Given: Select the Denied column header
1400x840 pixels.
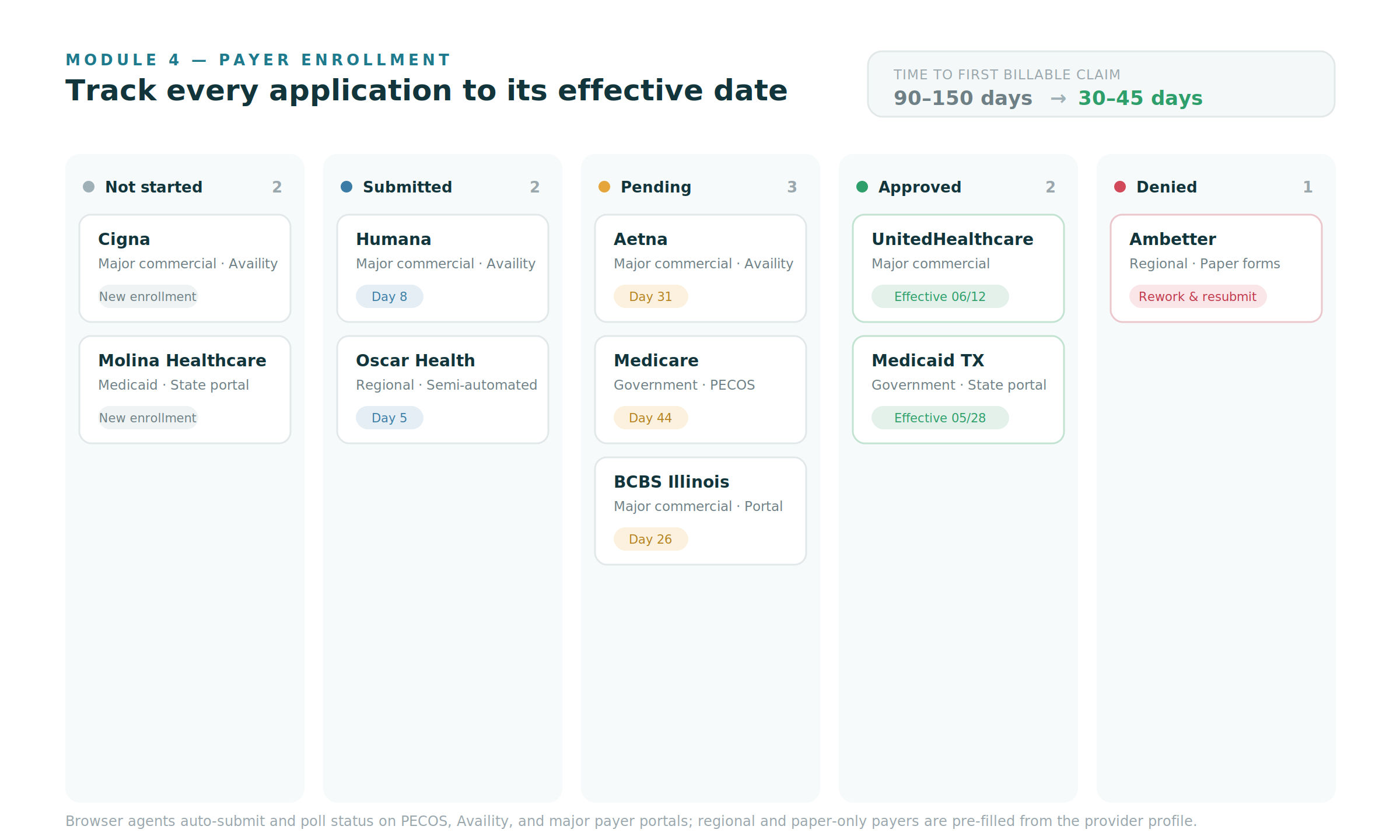Looking at the screenshot, I should [x=1167, y=187].
